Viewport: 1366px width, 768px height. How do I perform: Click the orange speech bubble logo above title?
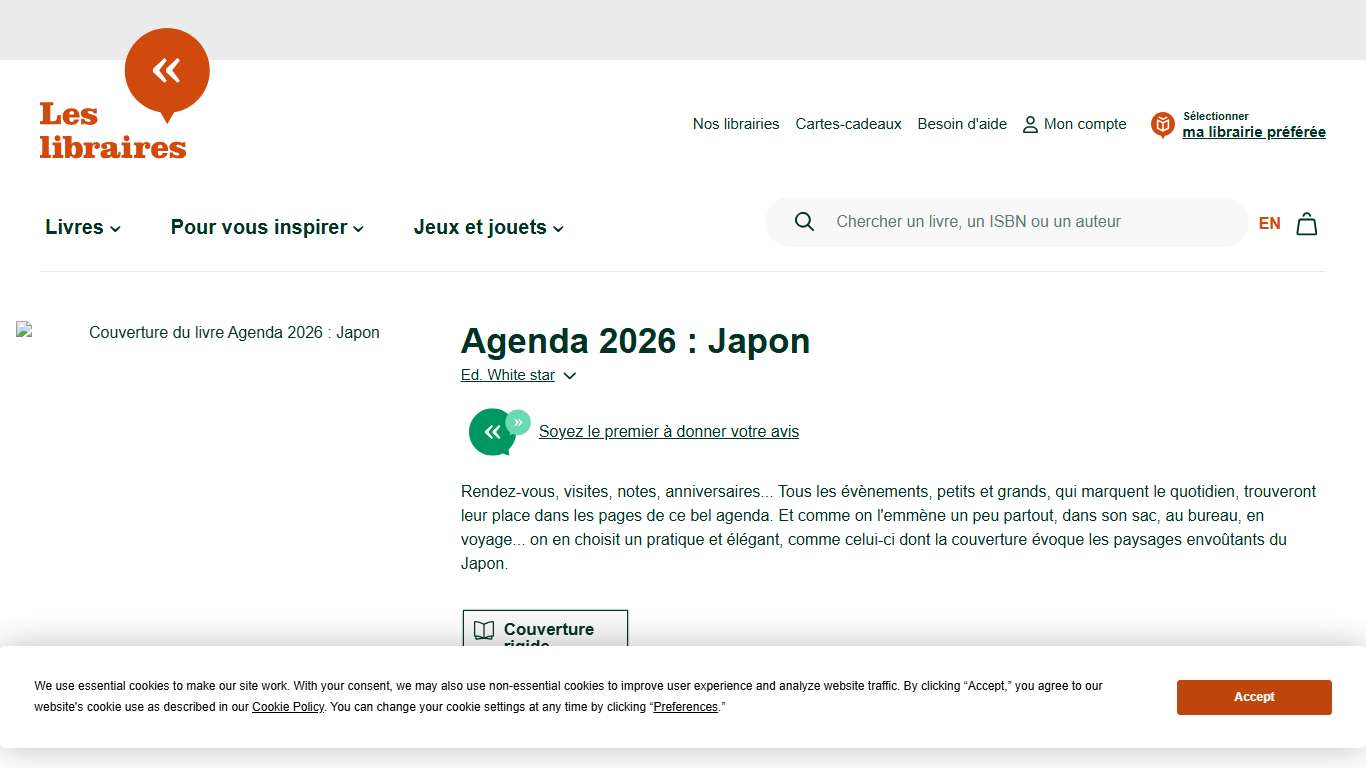point(166,69)
